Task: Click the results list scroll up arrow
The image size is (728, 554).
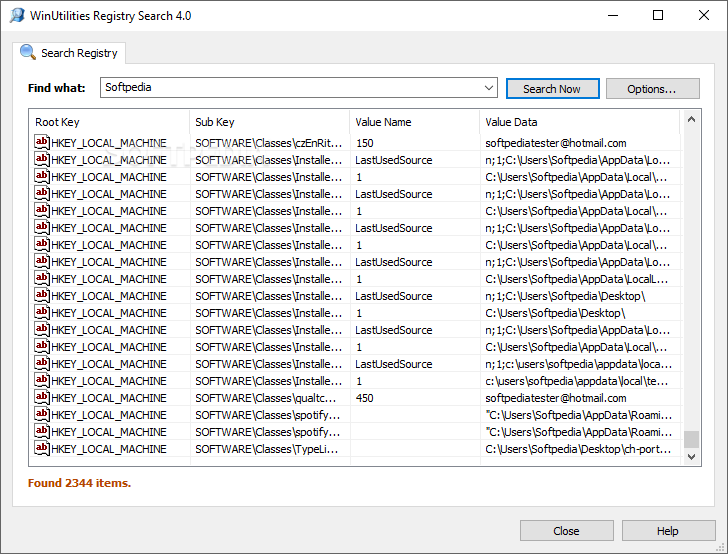Action: tap(691, 120)
